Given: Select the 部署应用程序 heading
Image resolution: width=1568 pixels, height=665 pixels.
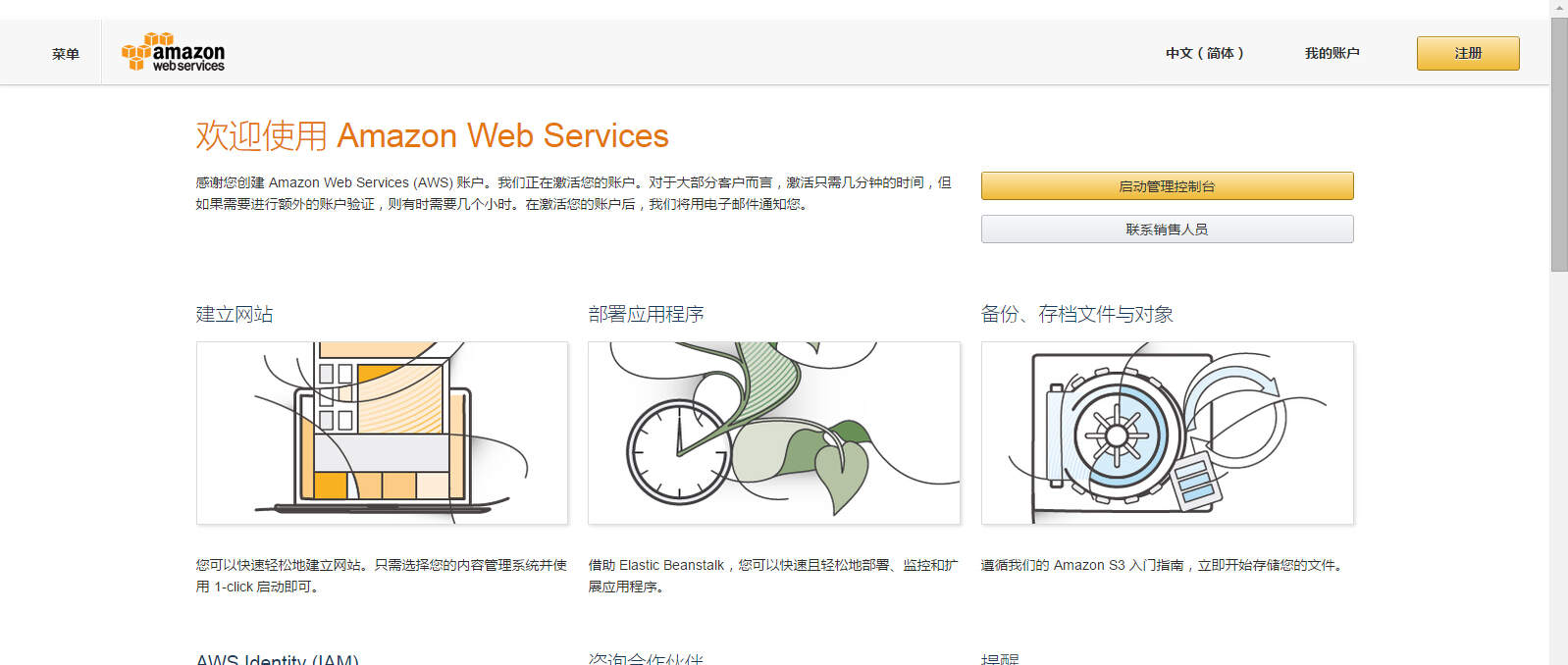Looking at the screenshot, I should click(x=646, y=314).
